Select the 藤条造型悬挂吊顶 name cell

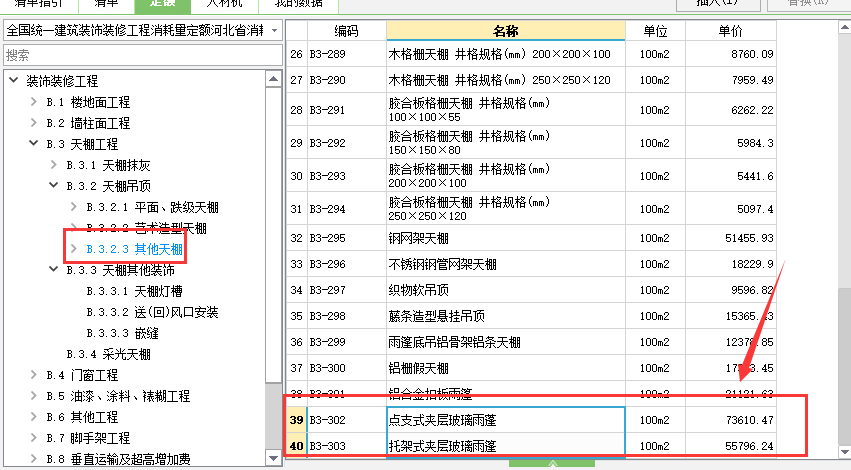(506, 316)
